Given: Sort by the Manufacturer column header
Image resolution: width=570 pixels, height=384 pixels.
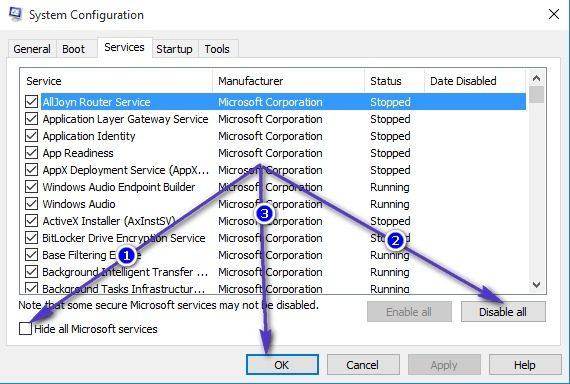Looking at the screenshot, I should tap(289, 81).
